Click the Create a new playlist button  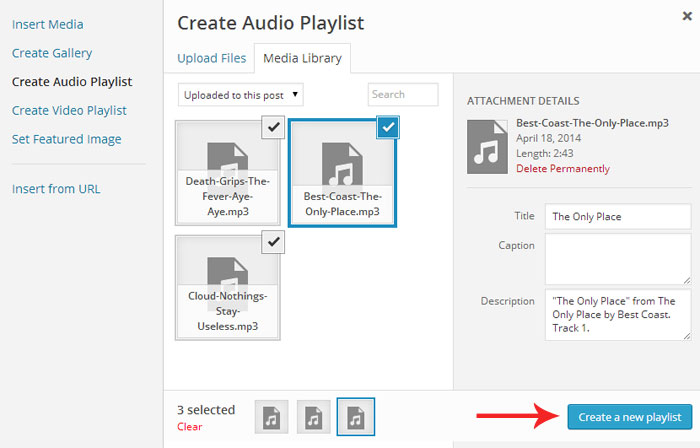630,417
